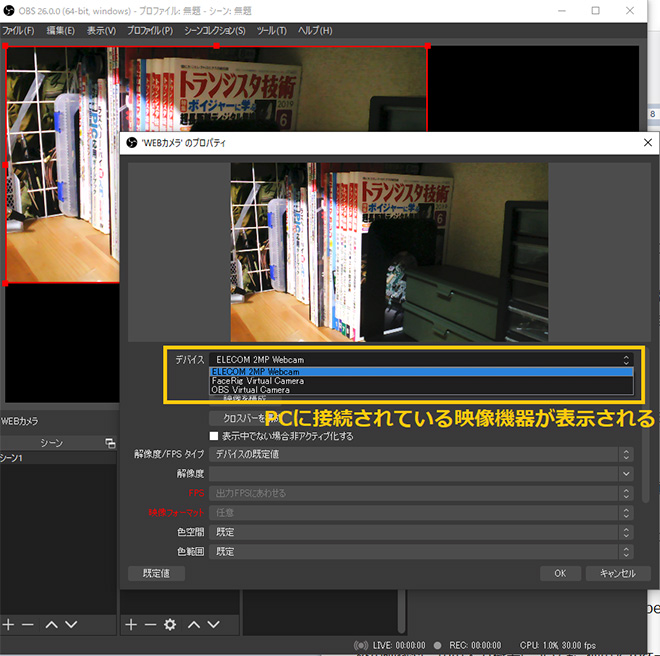Click the LIVE streaming status icon

pyautogui.click(x=361, y=645)
